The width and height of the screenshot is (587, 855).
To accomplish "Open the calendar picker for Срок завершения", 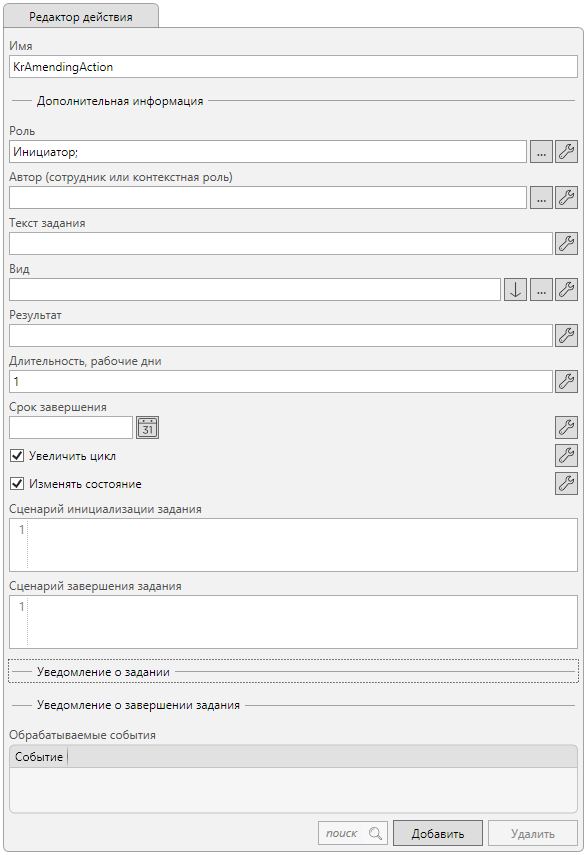I will (147, 428).
